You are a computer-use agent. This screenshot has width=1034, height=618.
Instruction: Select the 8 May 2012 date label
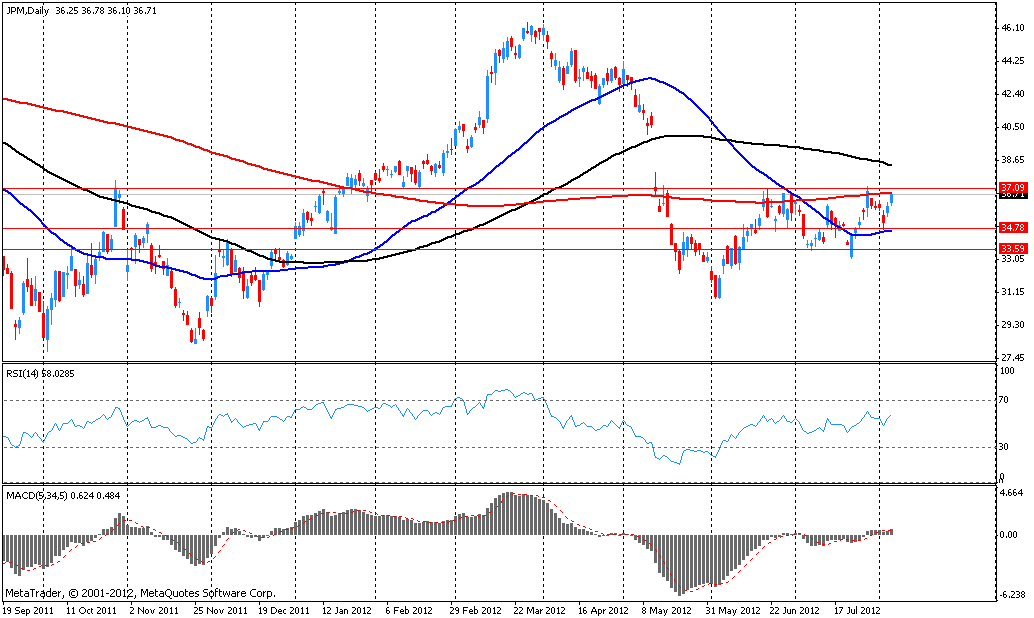pos(667,609)
